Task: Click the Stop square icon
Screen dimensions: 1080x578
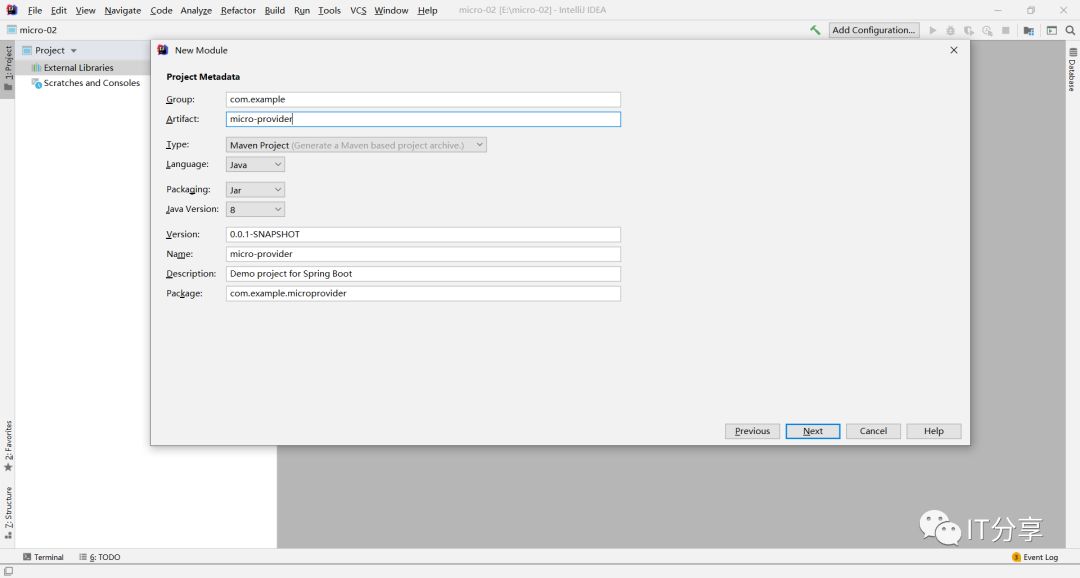Action: [x=1006, y=30]
